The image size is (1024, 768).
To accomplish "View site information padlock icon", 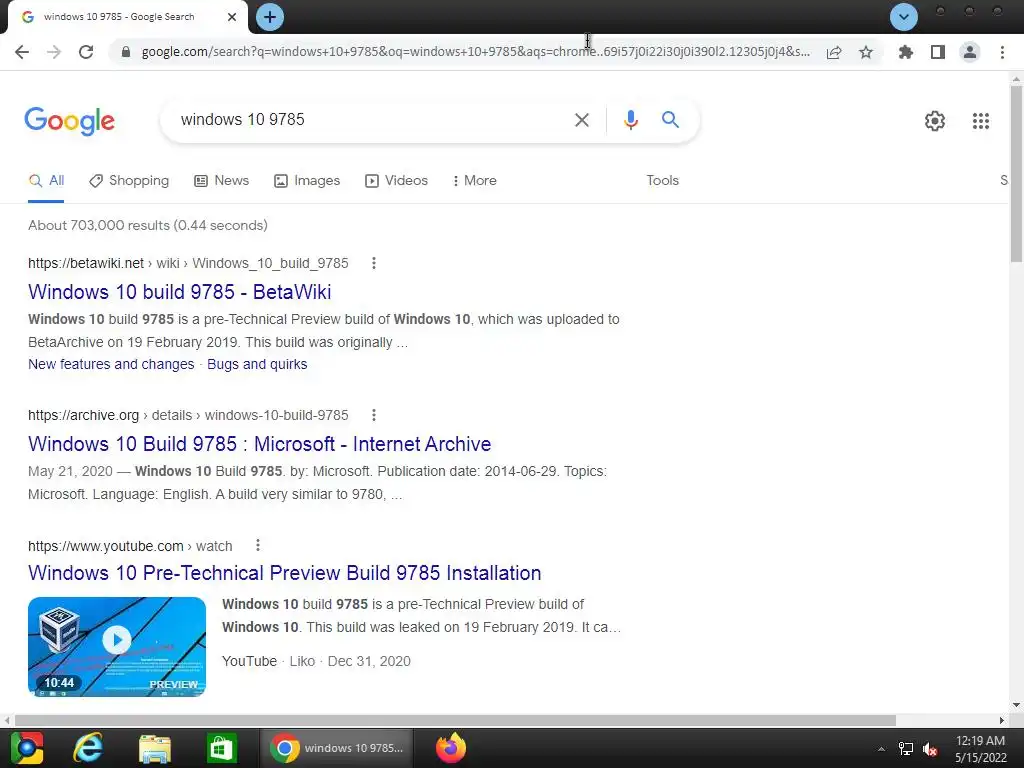I will pos(126,52).
